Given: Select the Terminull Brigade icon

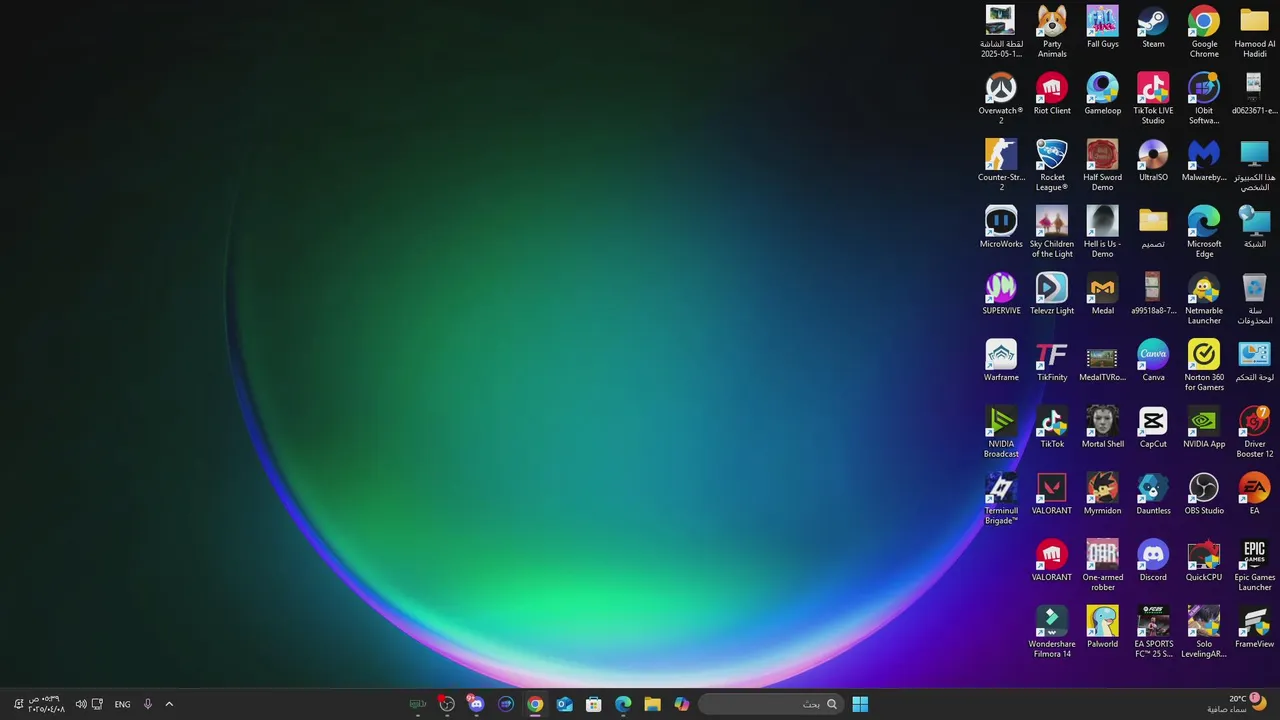Looking at the screenshot, I should (x=1001, y=498).
